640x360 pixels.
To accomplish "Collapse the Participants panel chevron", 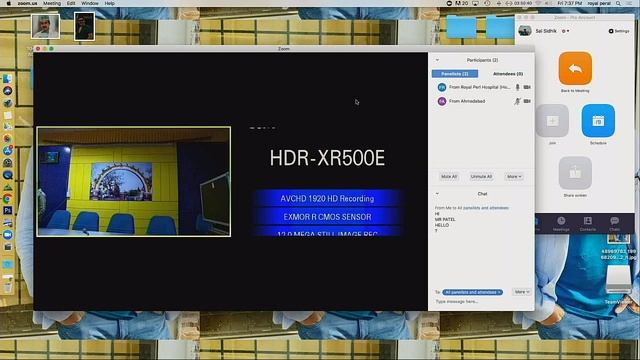I will pos(437,60).
